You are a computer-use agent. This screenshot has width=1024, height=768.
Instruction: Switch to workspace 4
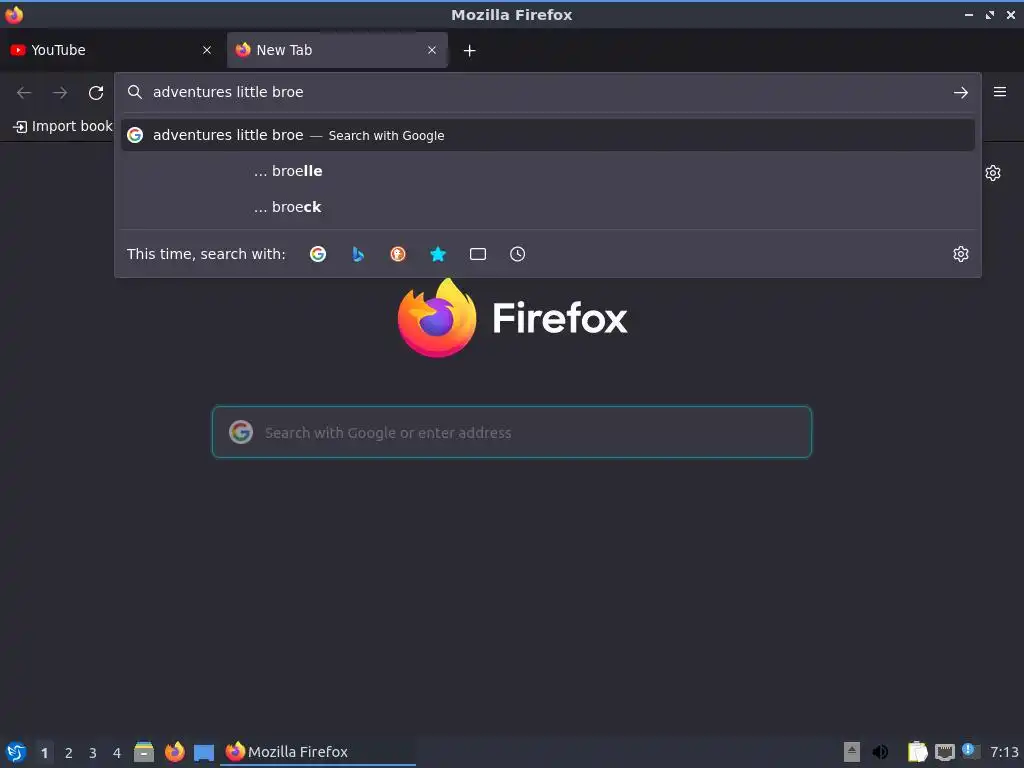[x=117, y=753]
